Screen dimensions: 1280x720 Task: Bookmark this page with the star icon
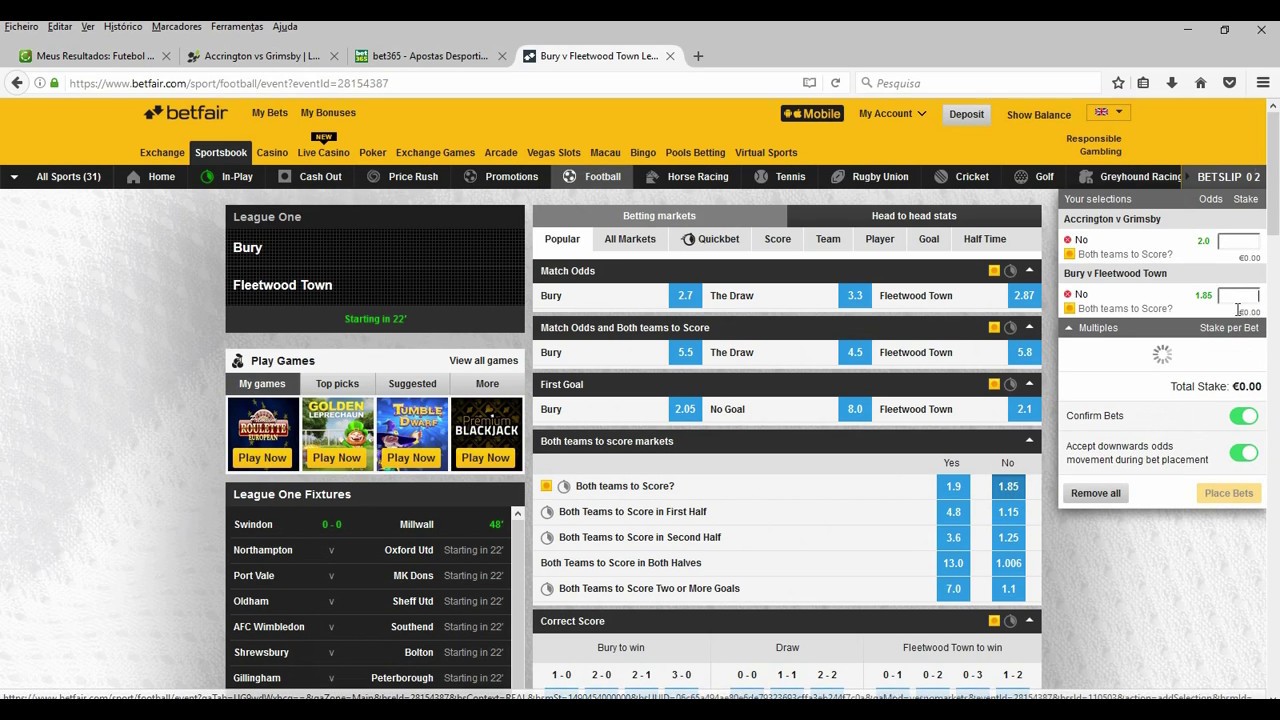(x=1118, y=83)
